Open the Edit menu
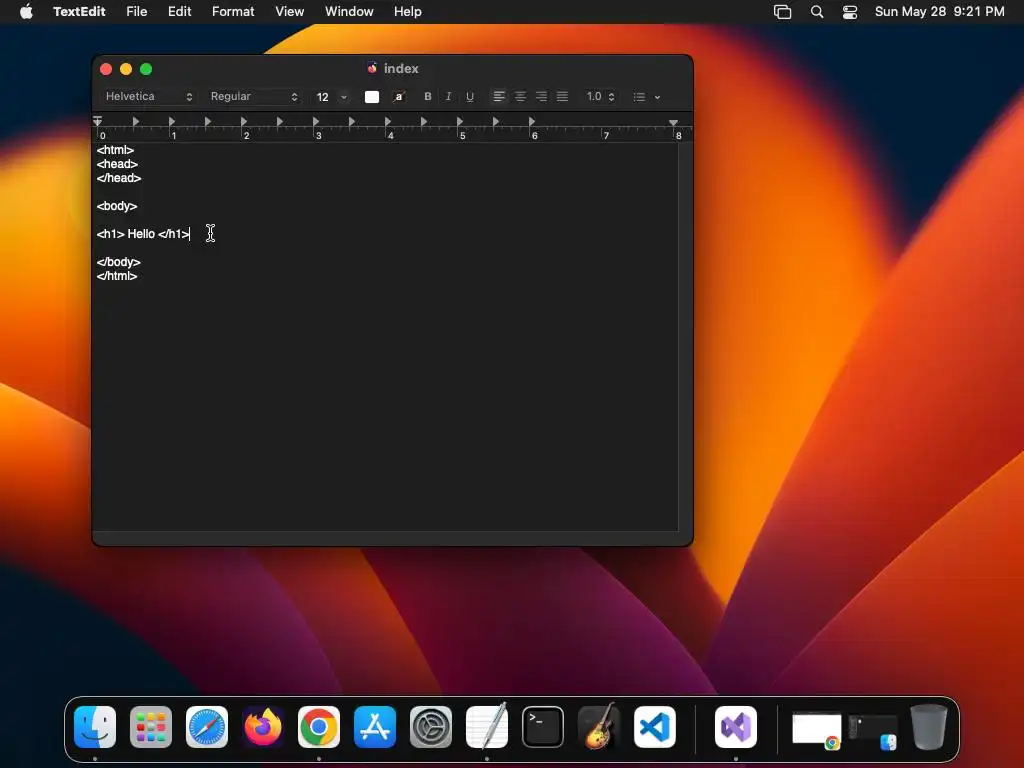The width and height of the screenshot is (1024, 768). tap(180, 11)
